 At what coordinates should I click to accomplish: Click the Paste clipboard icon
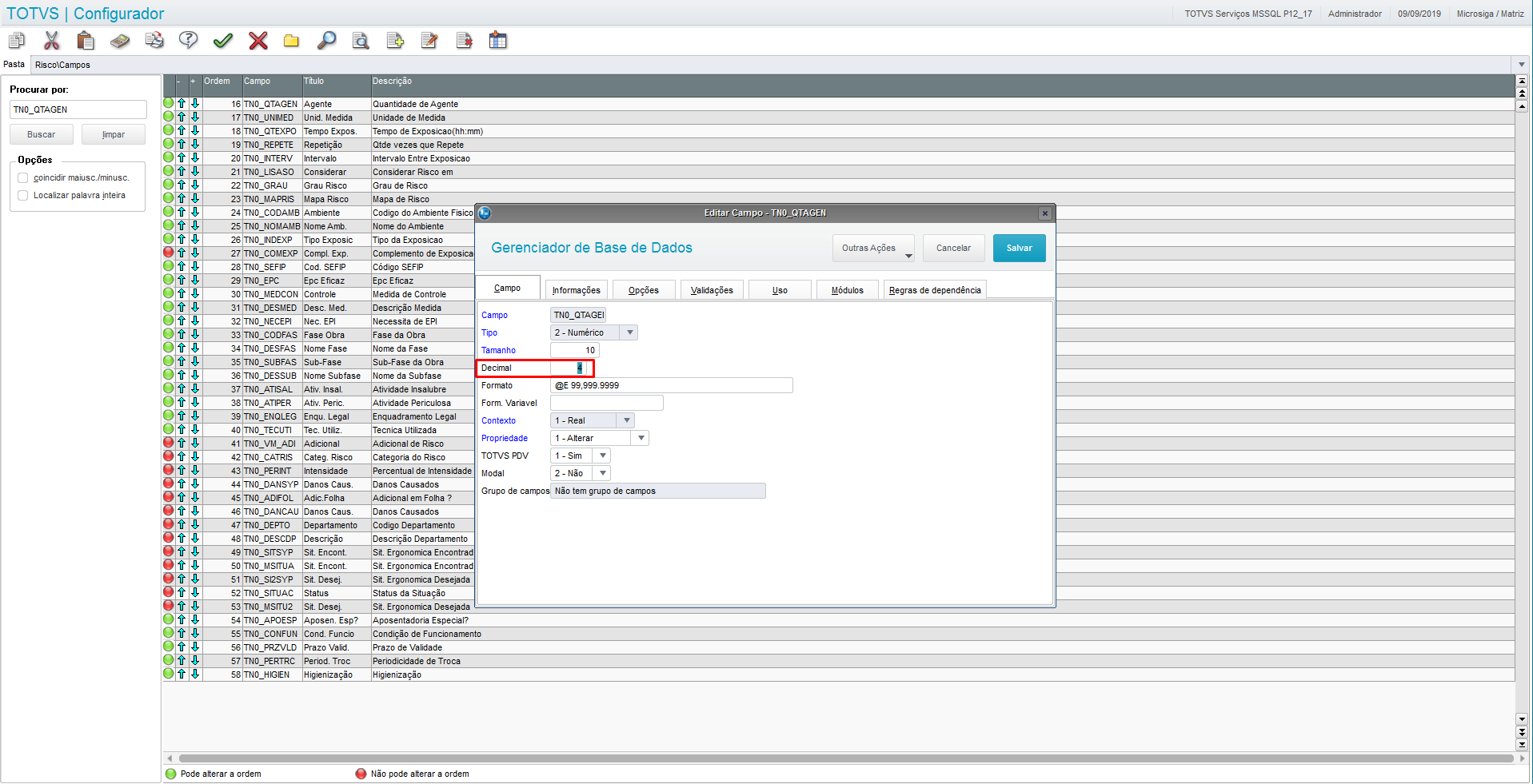point(86,40)
